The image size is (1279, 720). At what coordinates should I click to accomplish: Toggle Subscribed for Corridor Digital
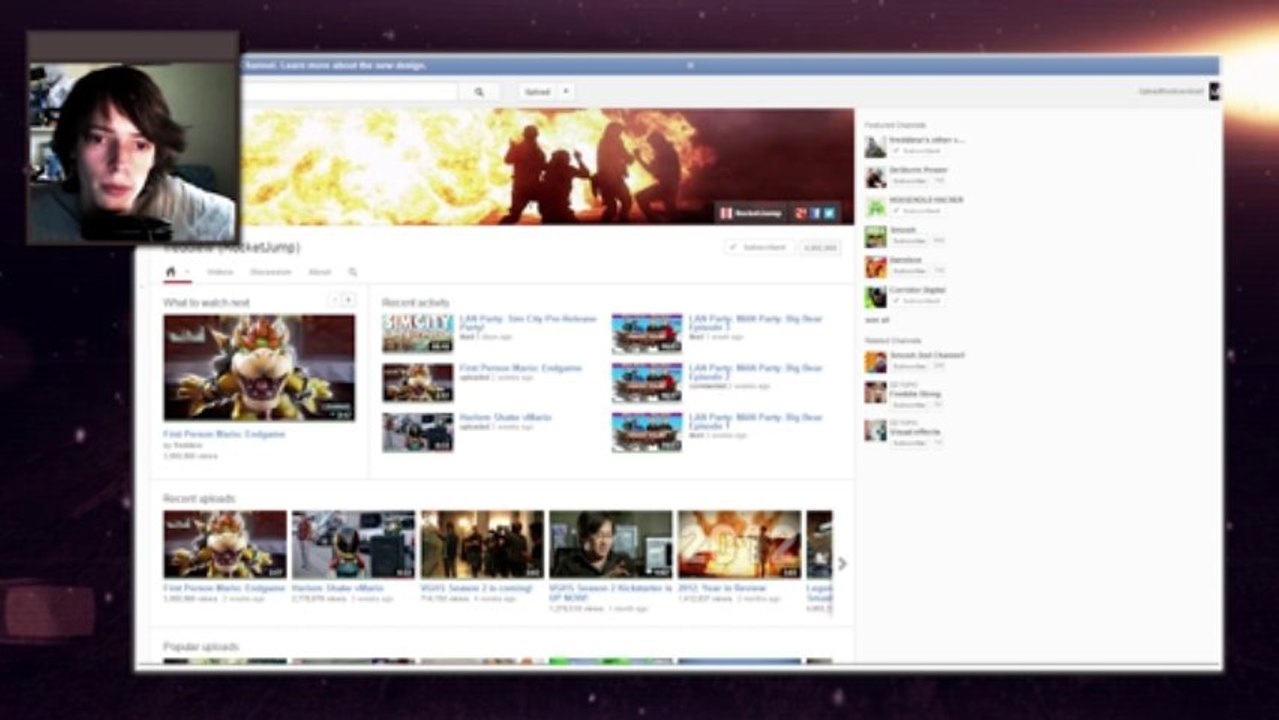pos(917,301)
